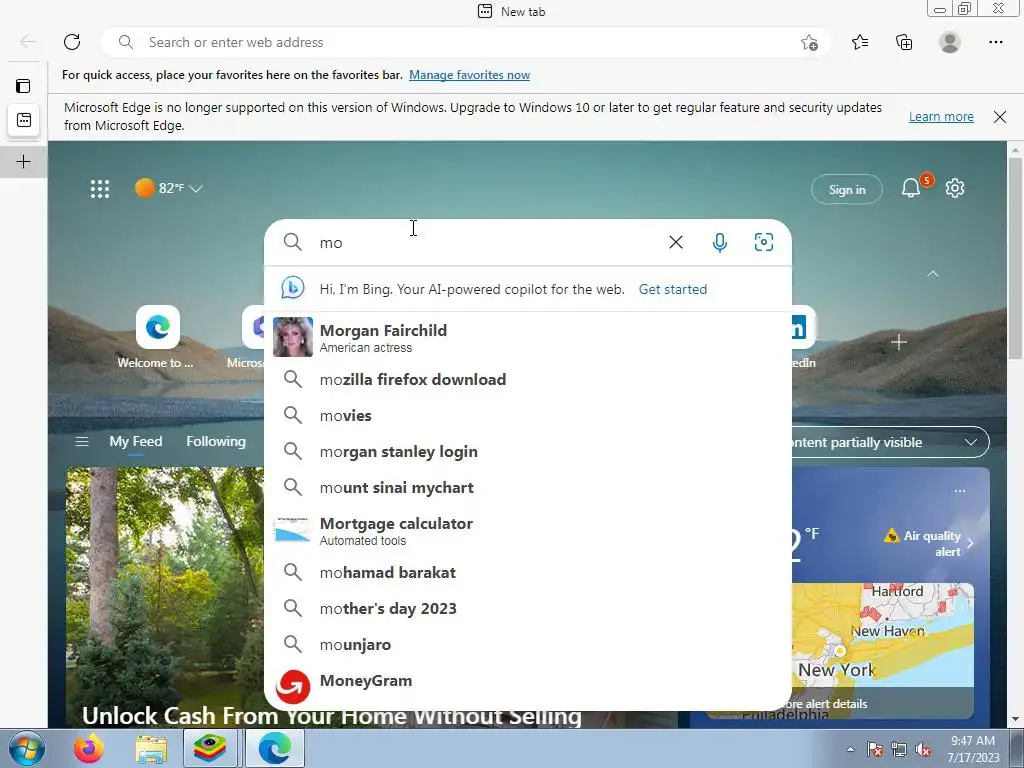Pick mount sinai mychart suggestion
This screenshot has width=1024, height=768.
tap(528, 487)
